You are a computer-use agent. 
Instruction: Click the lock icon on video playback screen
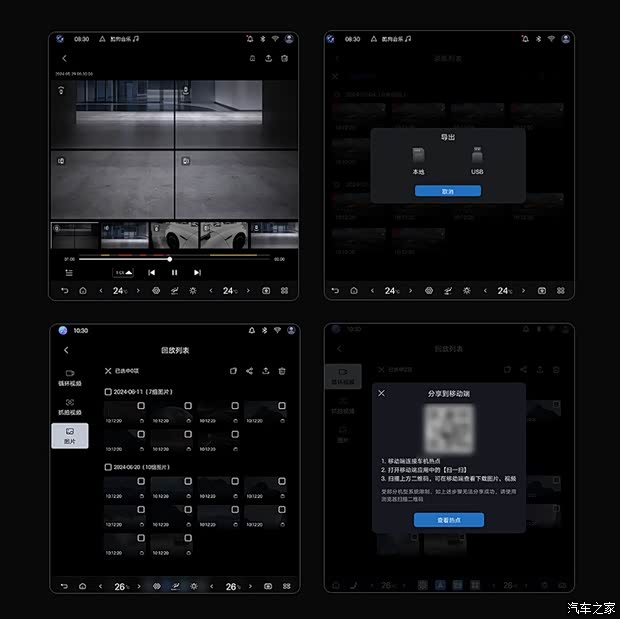click(x=252, y=59)
